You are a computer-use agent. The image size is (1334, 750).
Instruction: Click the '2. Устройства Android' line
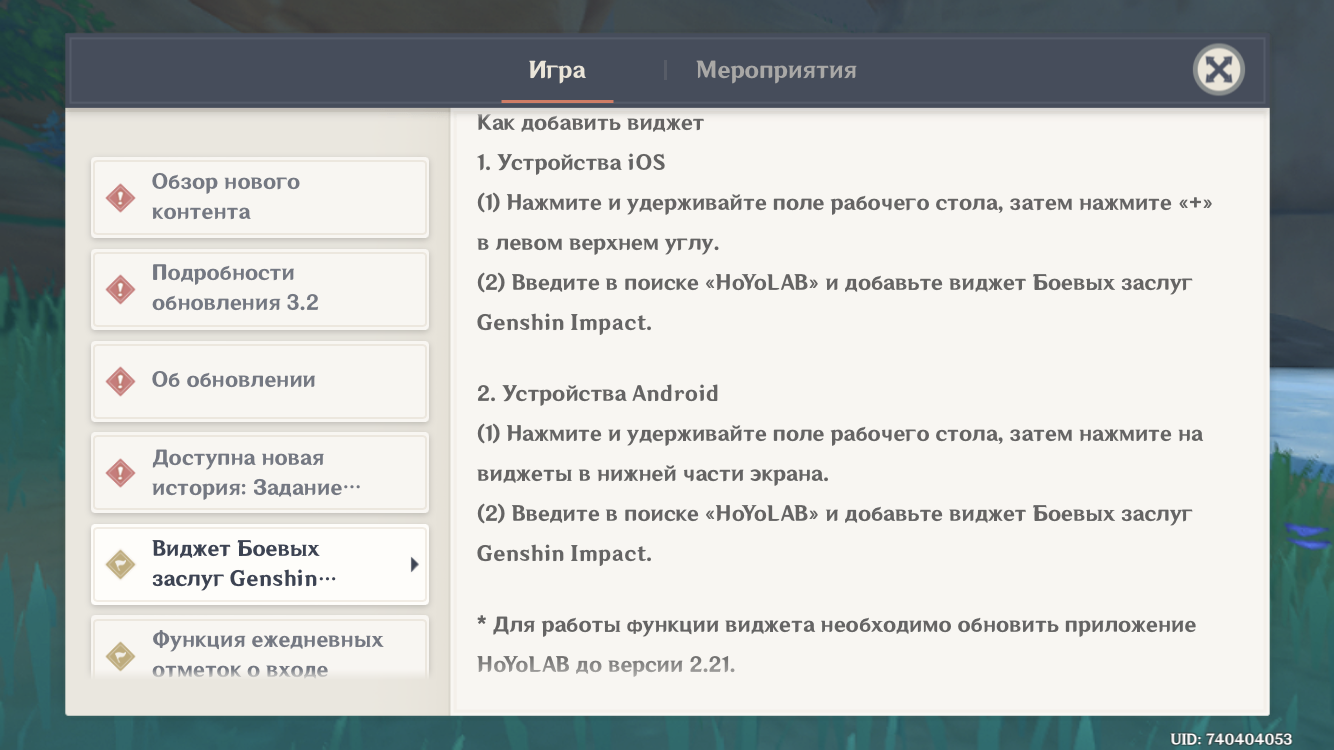[x=598, y=393]
